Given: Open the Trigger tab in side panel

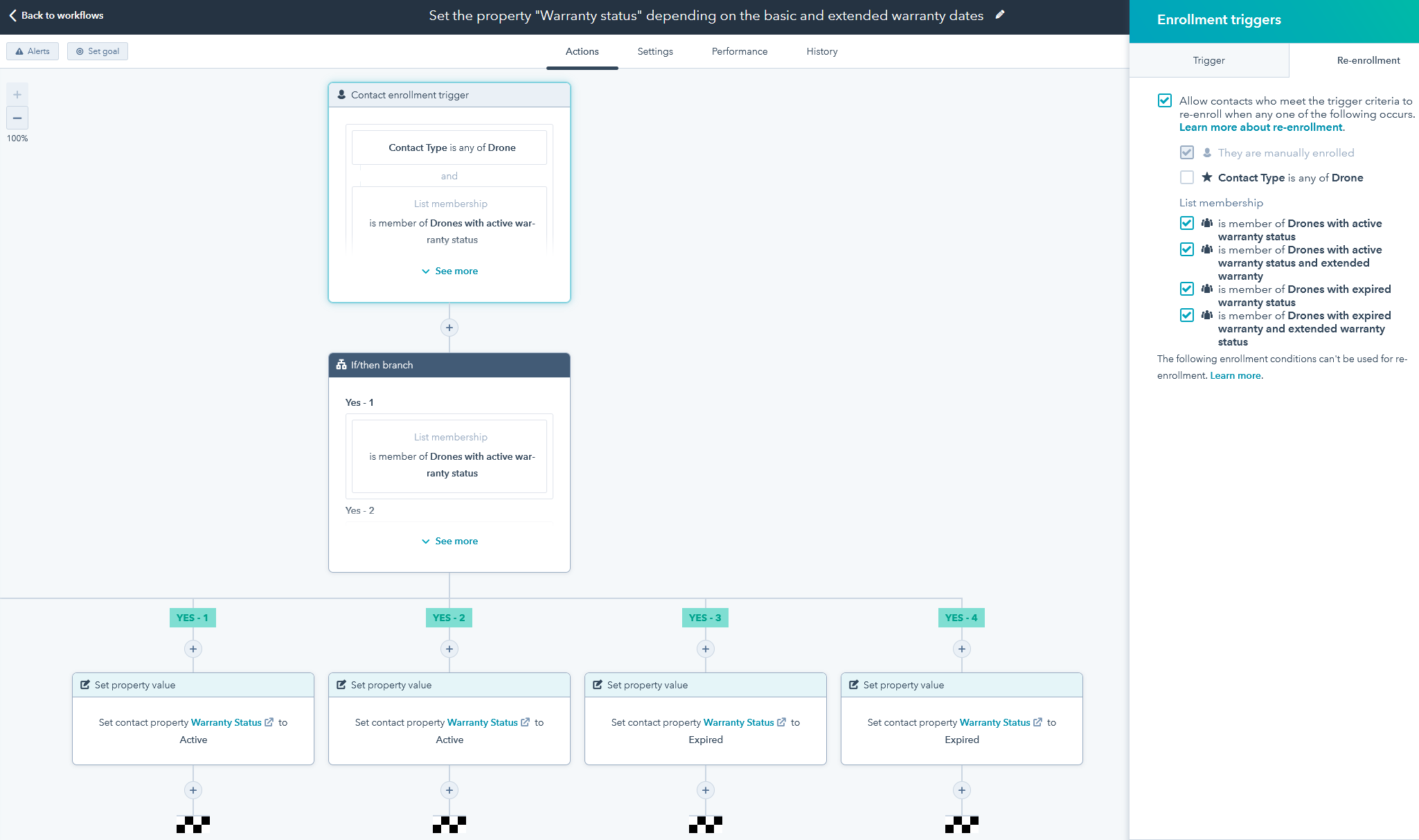Looking at the screenshot, I should [x=1208, y=60].
